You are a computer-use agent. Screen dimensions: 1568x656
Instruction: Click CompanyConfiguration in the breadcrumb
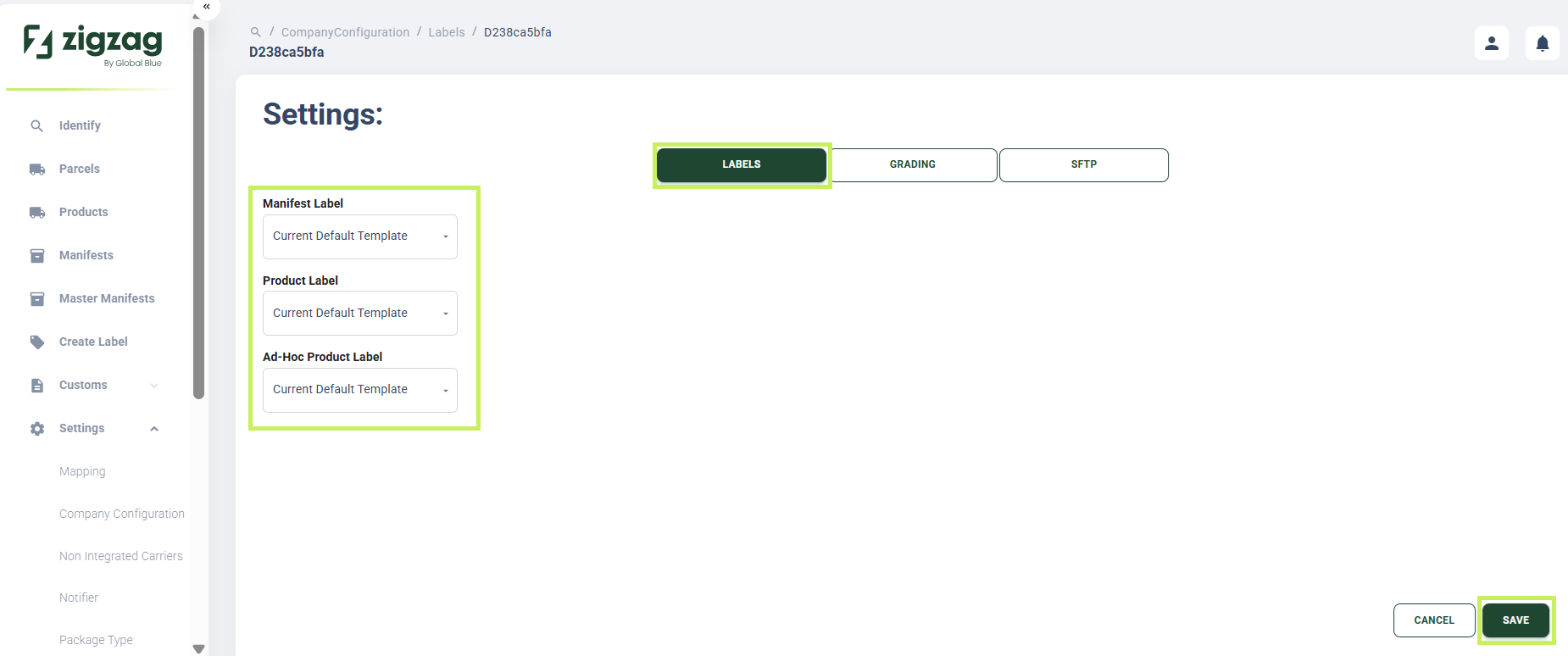tap(345, 32)
